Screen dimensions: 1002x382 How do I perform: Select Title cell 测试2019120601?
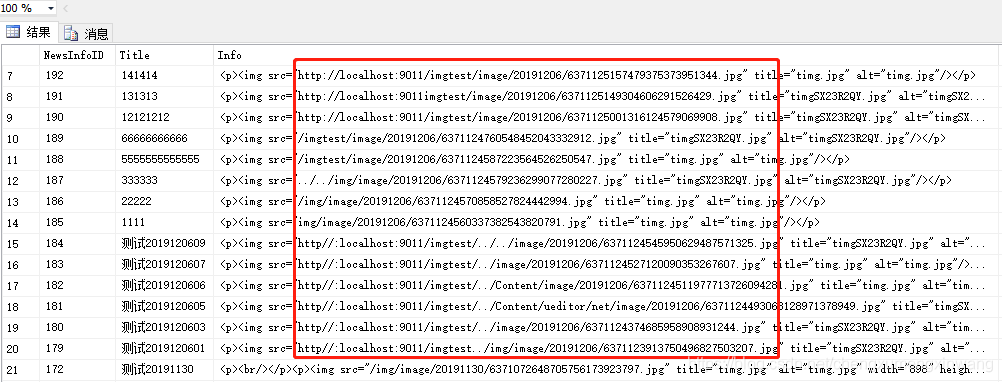tap(164, 349)
